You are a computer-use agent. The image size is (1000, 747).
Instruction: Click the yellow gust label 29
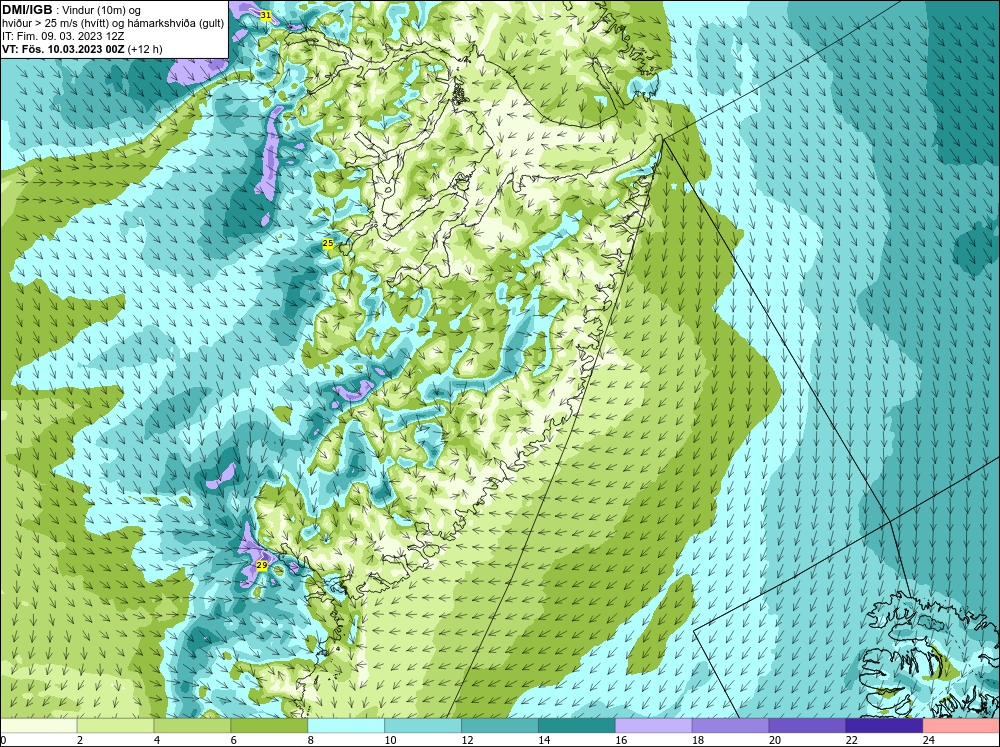click(x=261, y=565)
